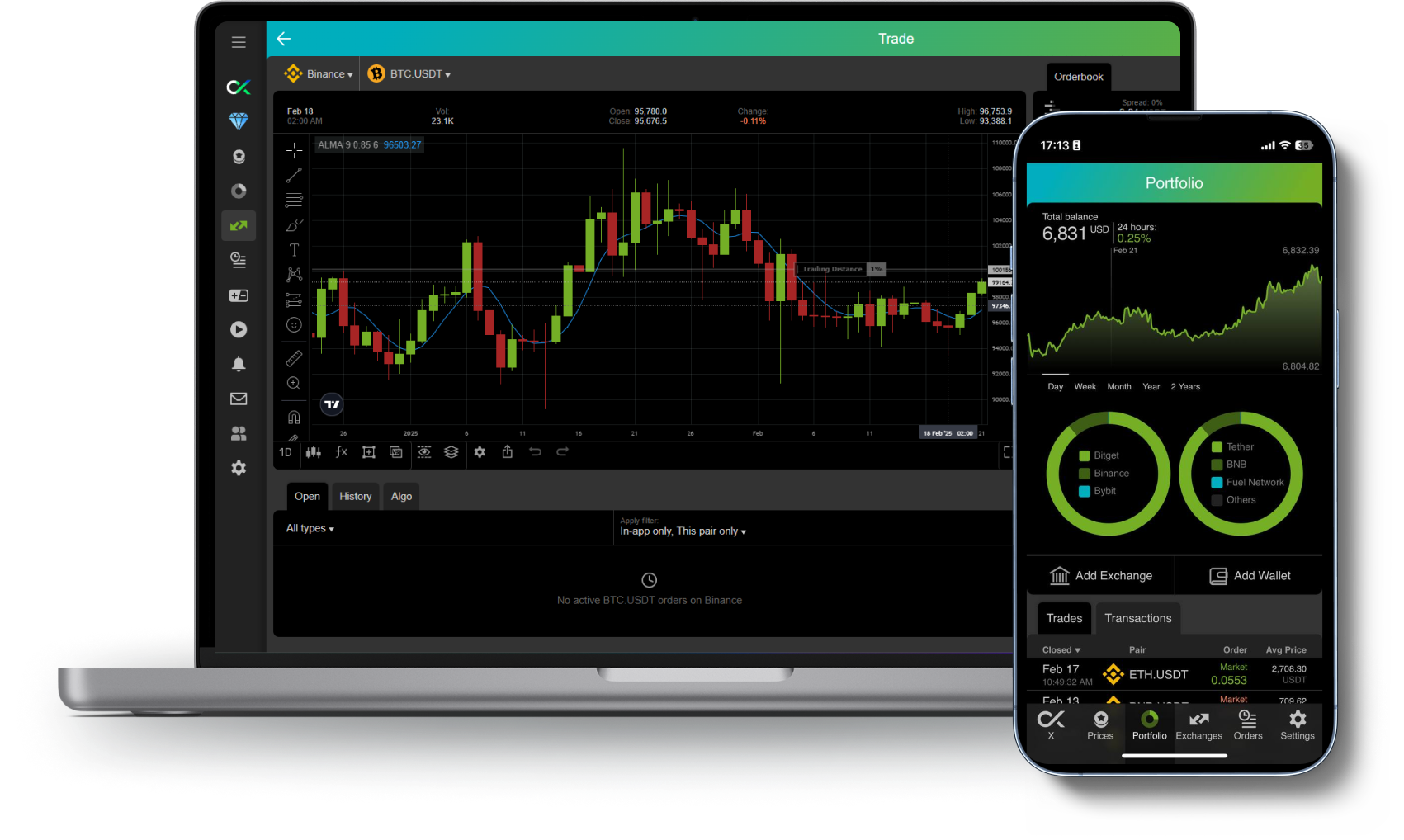The image size is (1404, 840).
Task: Select the Algo orders tab
Action: [x=401, y=496]
